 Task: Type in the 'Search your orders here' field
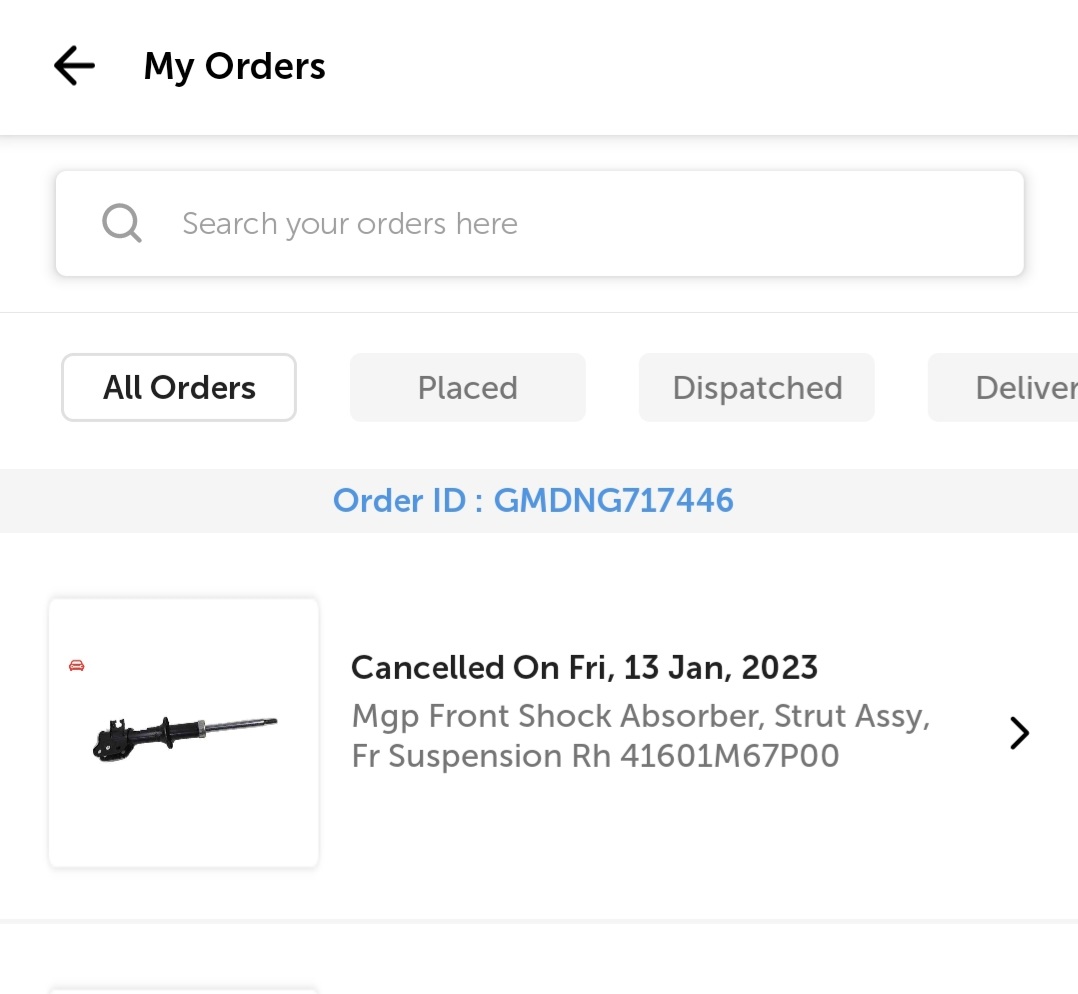tap(560, 223)
